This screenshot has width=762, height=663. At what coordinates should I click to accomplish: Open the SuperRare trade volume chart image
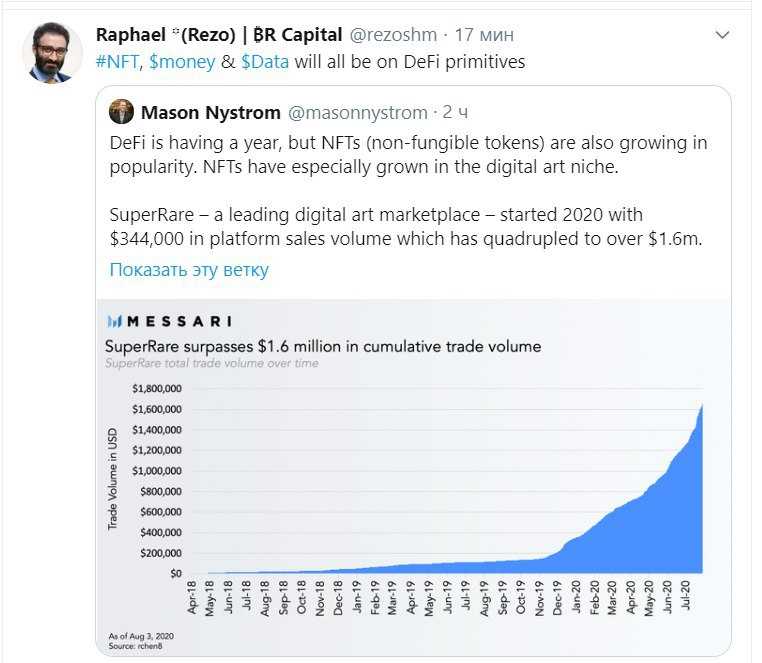tap(414, 477)
